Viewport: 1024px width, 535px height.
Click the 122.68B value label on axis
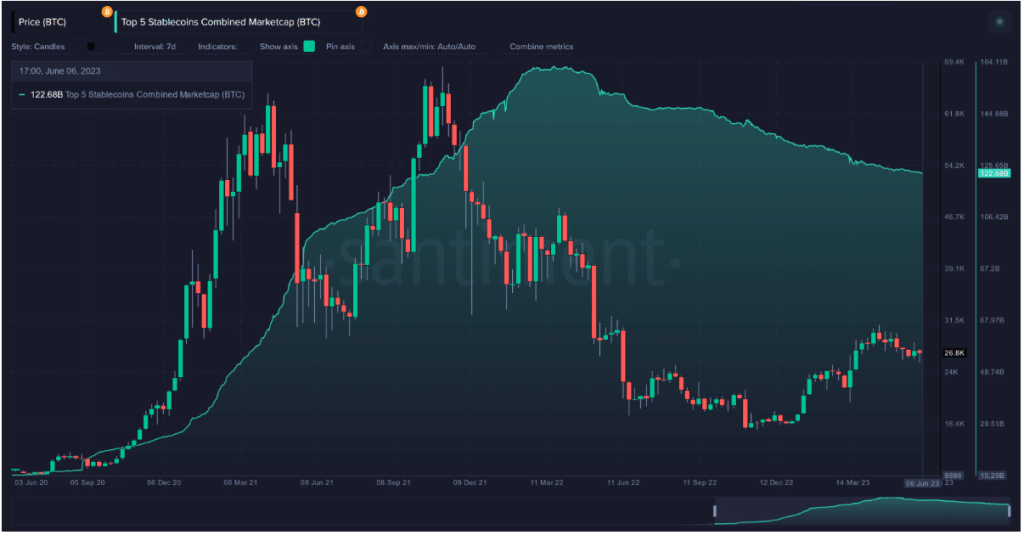(x=993, y=173)
